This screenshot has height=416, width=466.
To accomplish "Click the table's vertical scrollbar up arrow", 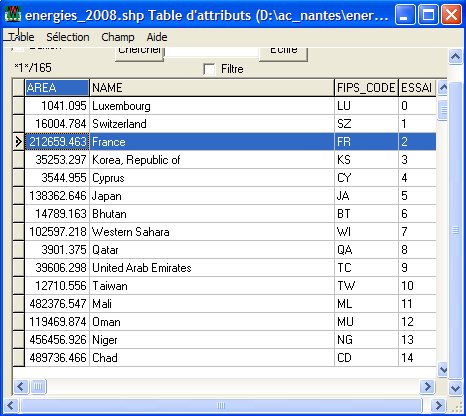I will (443, 88).
